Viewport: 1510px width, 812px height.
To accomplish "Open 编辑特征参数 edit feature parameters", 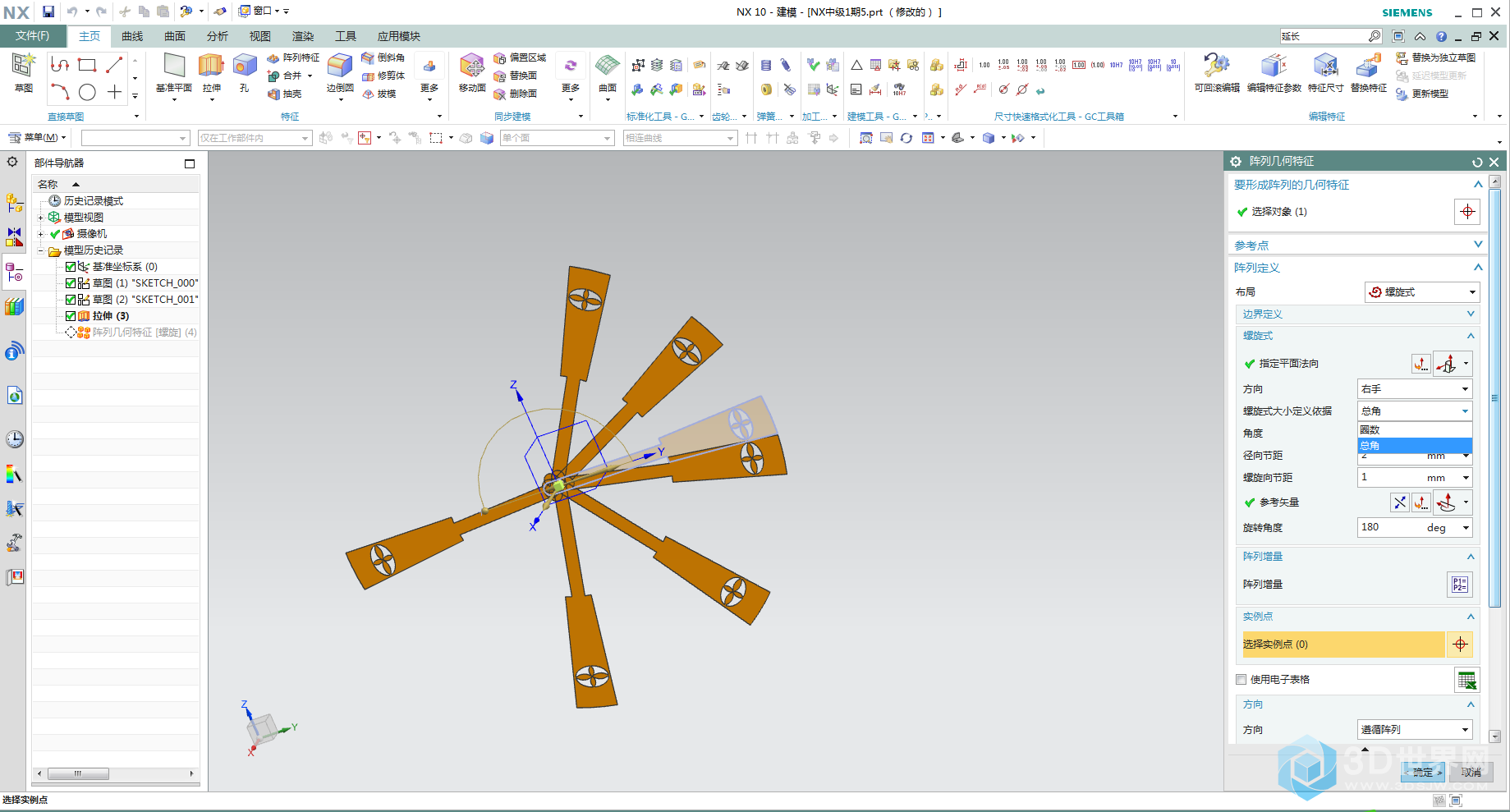I will [x=1274, y=72].
